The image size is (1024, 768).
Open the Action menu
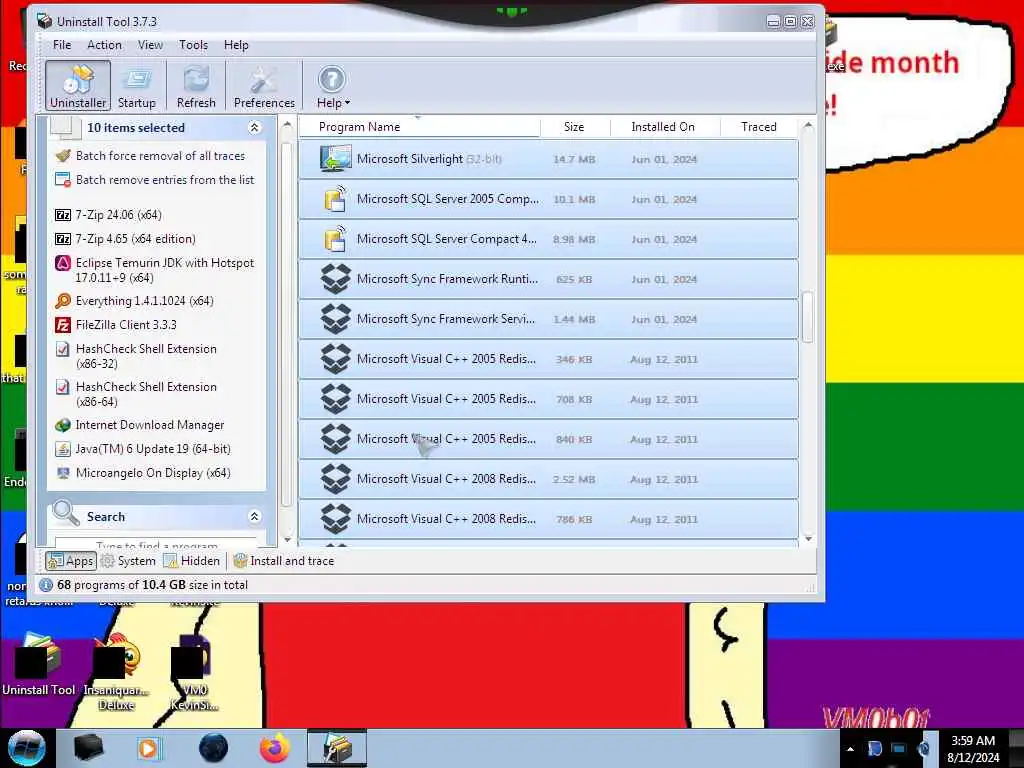click(x=104, y=45)
